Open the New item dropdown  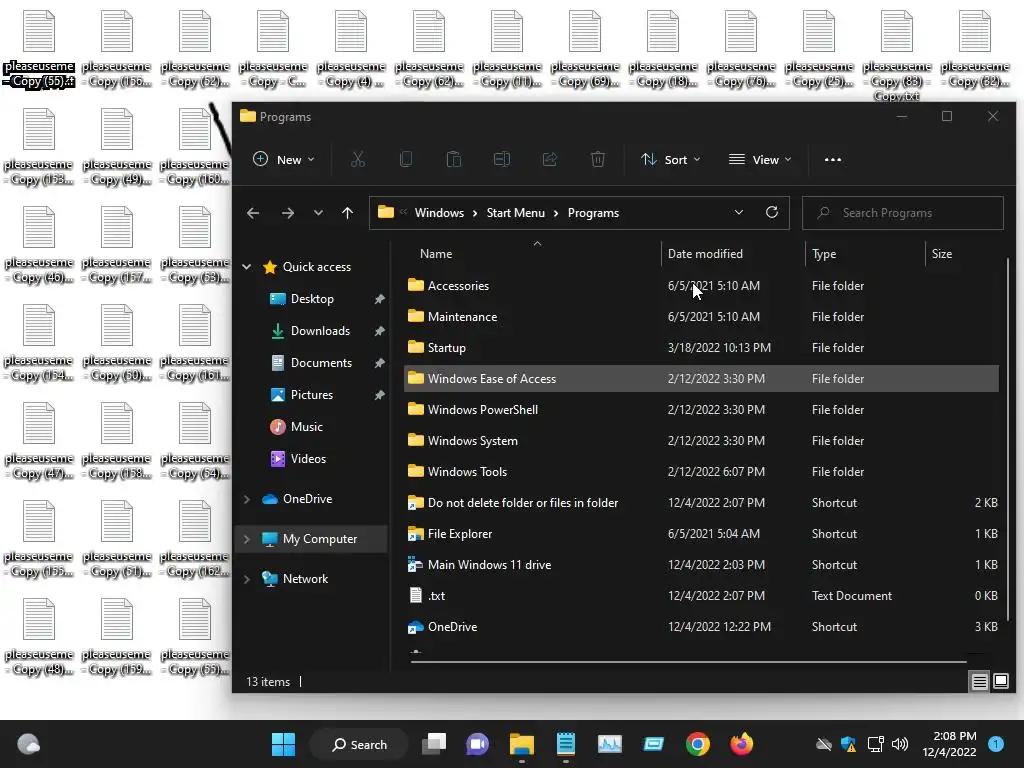tap(284, 159)
